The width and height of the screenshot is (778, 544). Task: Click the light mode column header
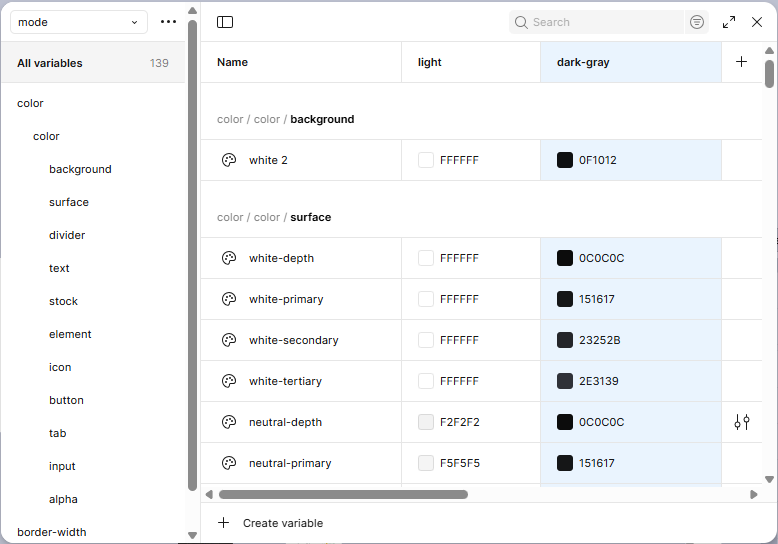click(x=471, y=62)
